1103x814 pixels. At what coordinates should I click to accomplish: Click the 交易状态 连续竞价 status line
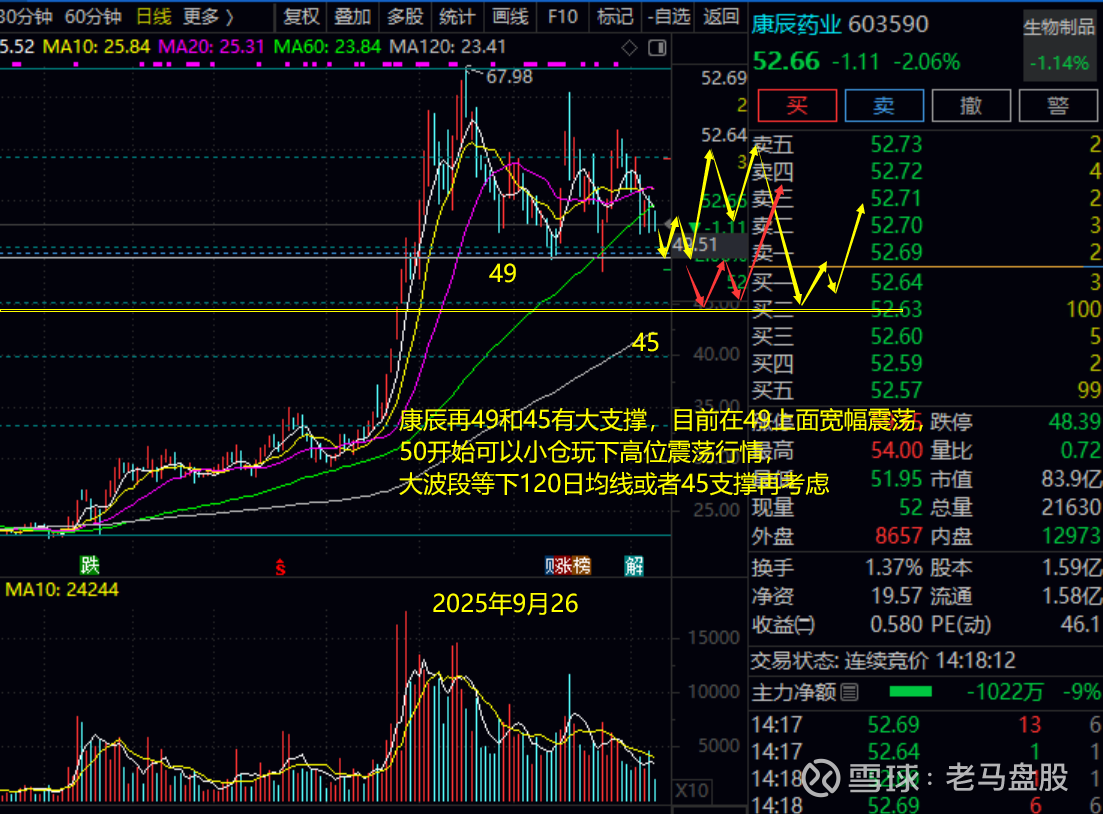(884, 661)
